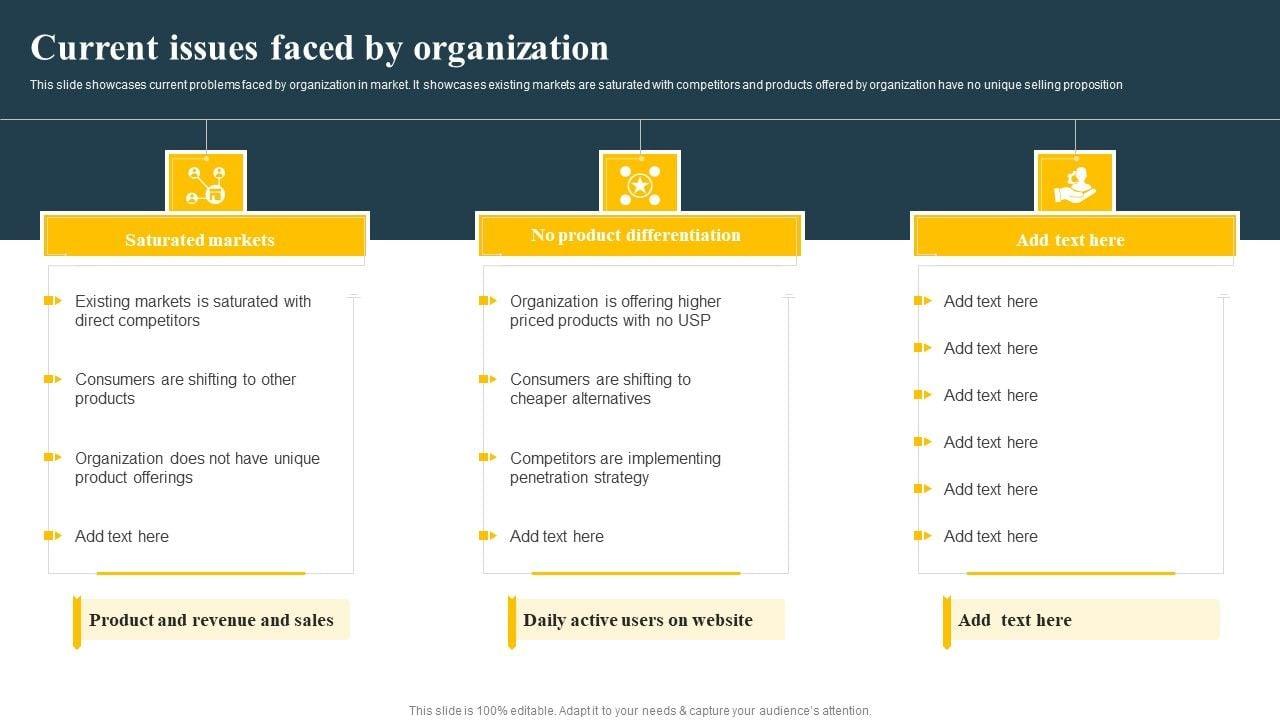Click bullet arrow beside 'Competitors are implementing'

488,457
